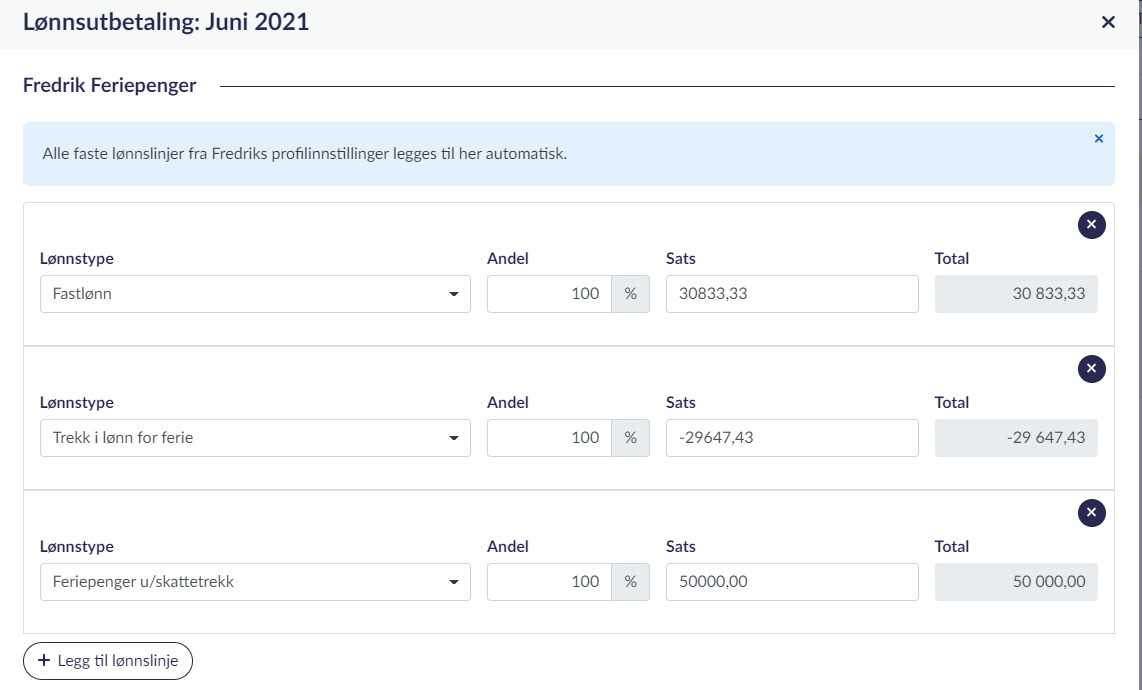Screen dimensions: 1142x690
Task: Click the plus icon in Legg til lønnslinje
Action: click(x=43, y=661)
